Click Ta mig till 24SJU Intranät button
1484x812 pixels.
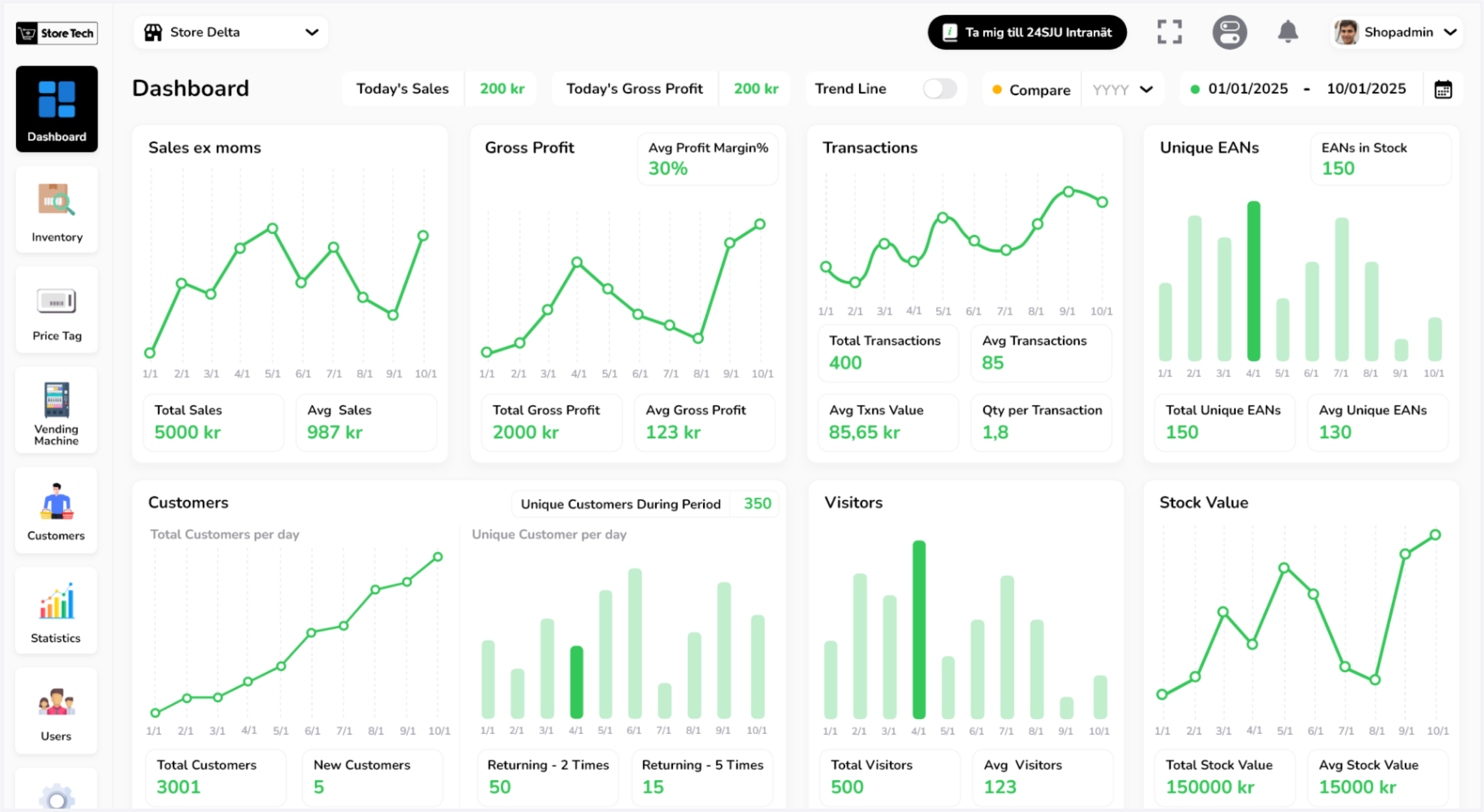click(1026, 32)
